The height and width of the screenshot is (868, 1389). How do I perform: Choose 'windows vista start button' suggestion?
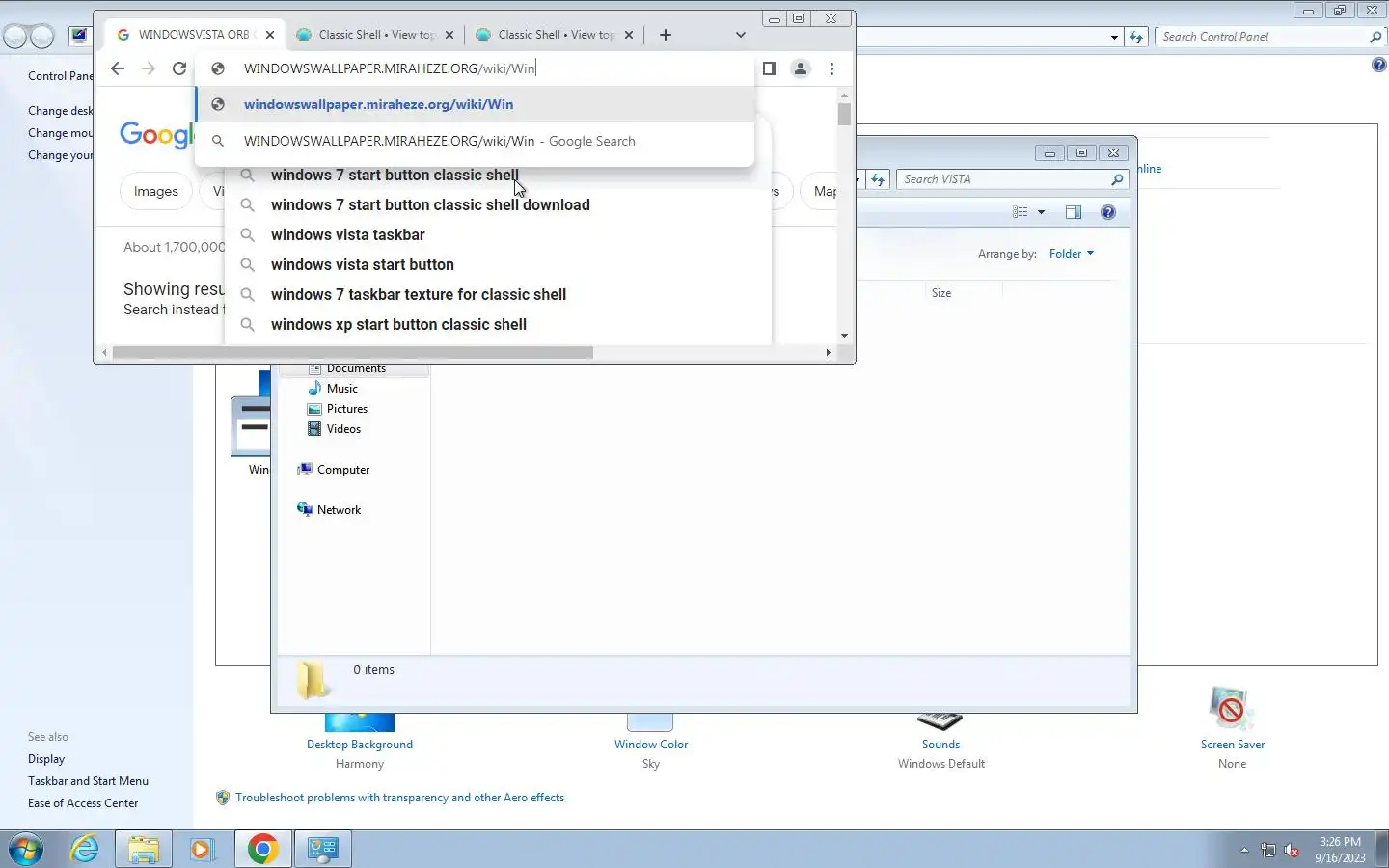click(362, 264)
